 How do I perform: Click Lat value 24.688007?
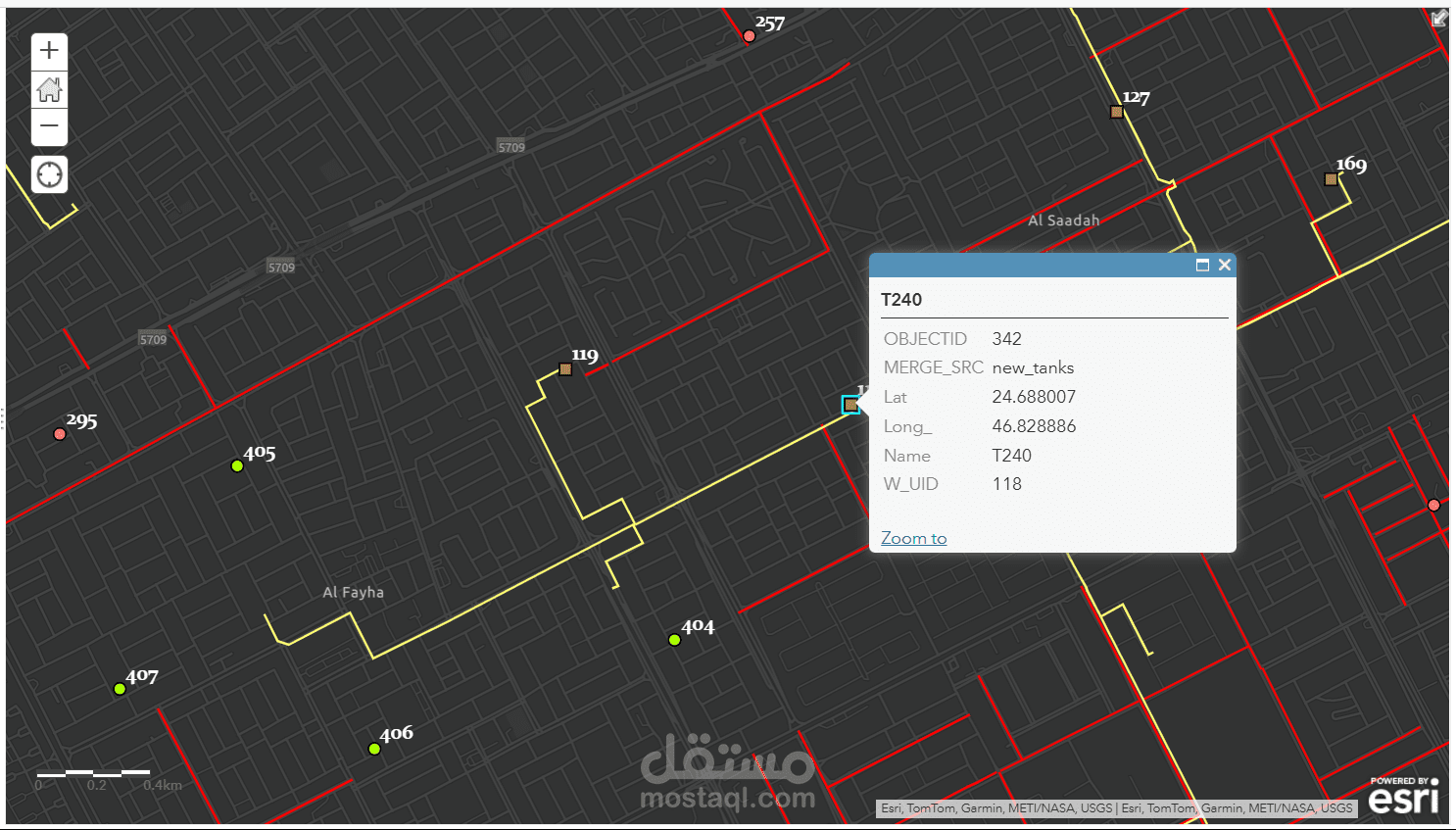(1034, 397)
